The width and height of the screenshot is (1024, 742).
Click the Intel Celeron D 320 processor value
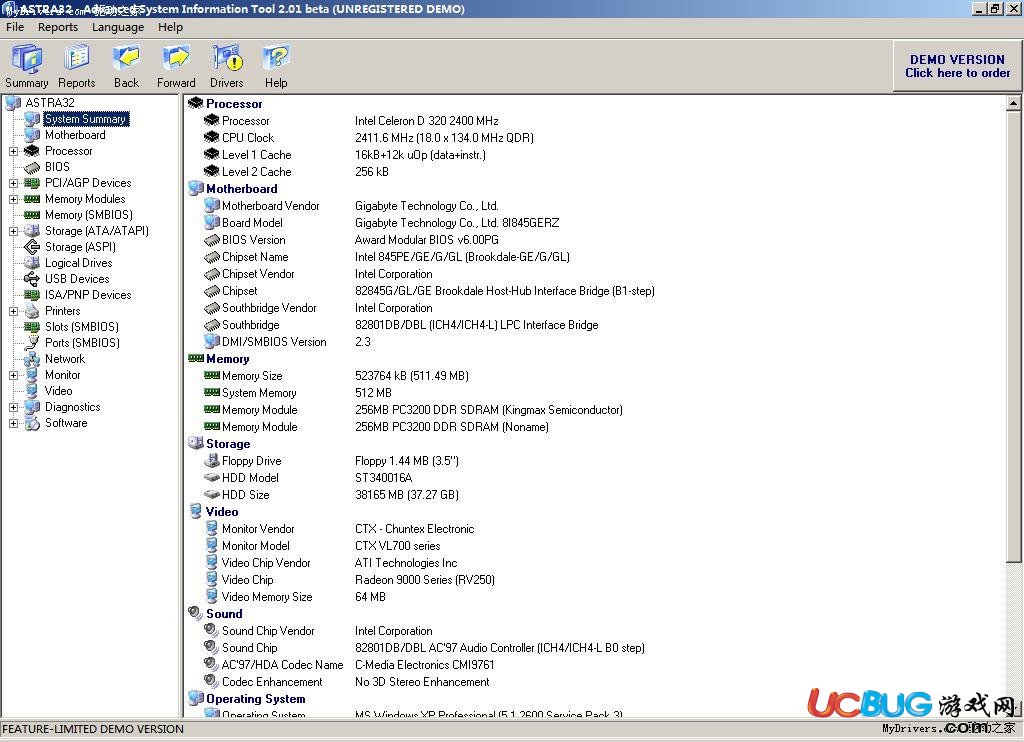pyautogui.click(x=426, y=121)
